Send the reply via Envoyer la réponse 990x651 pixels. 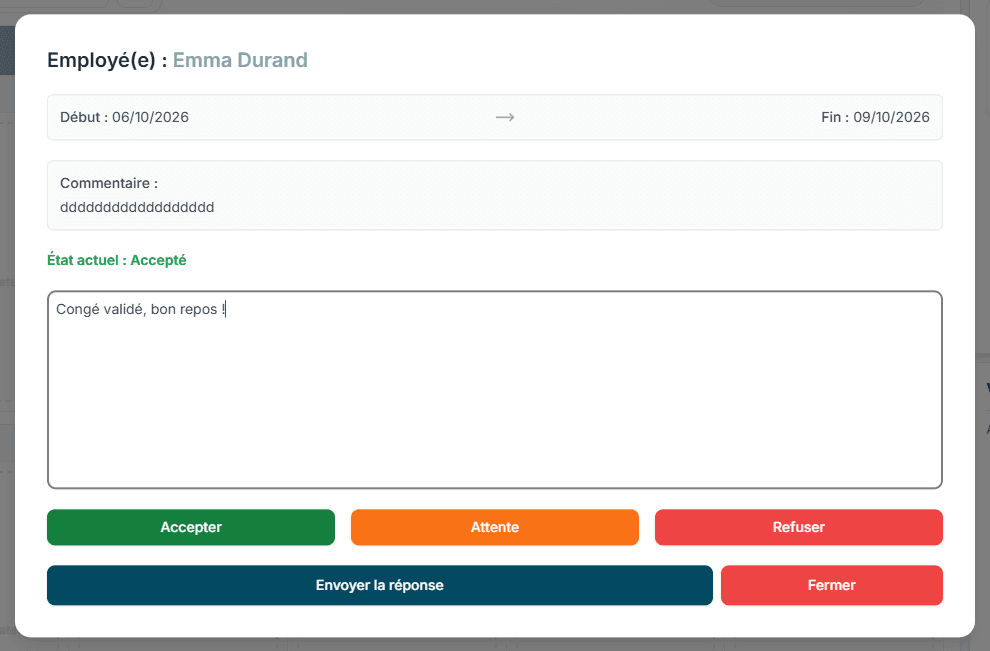point(379,585)
